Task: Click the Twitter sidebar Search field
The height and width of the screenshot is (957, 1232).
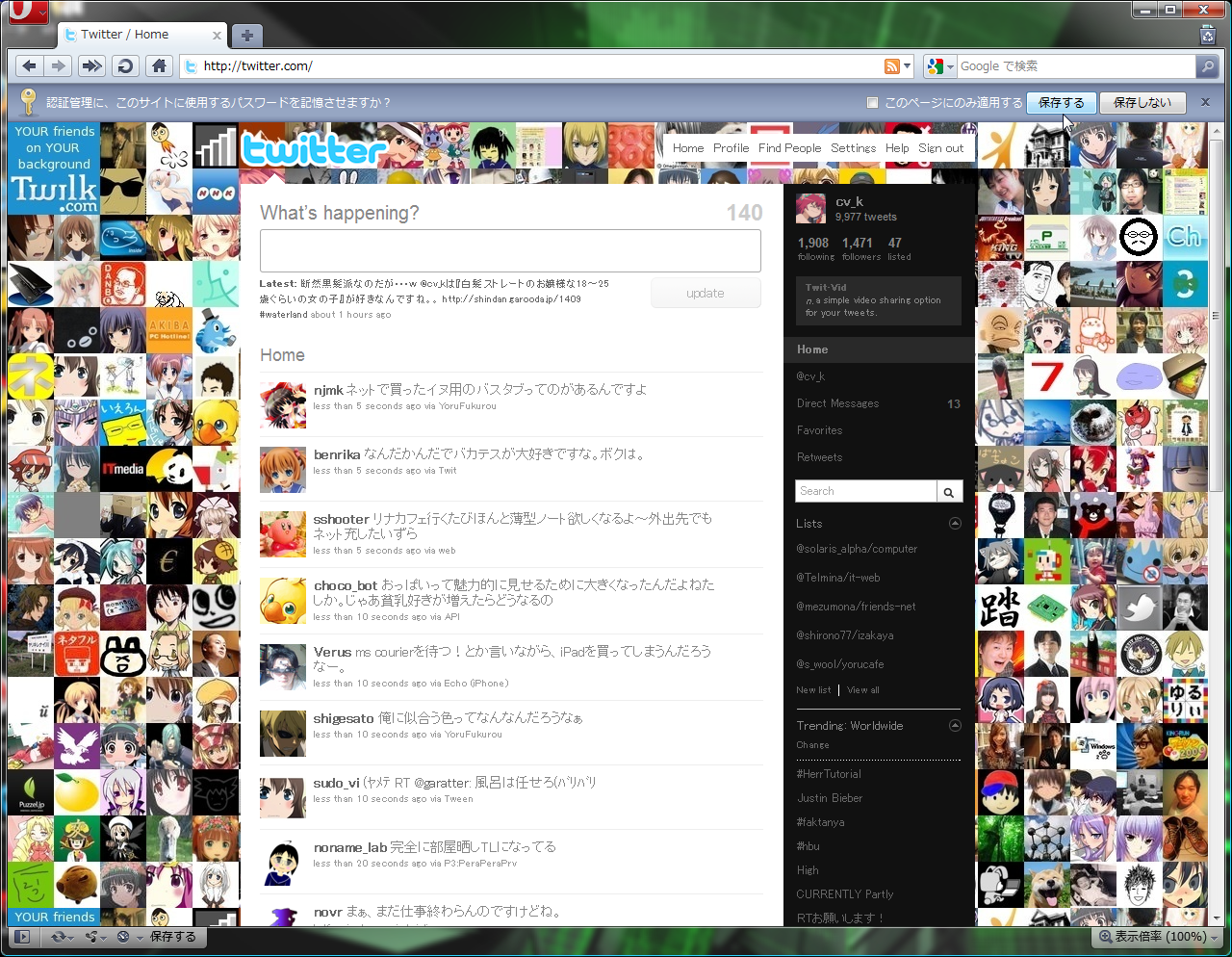Action: tap(866, 491)
